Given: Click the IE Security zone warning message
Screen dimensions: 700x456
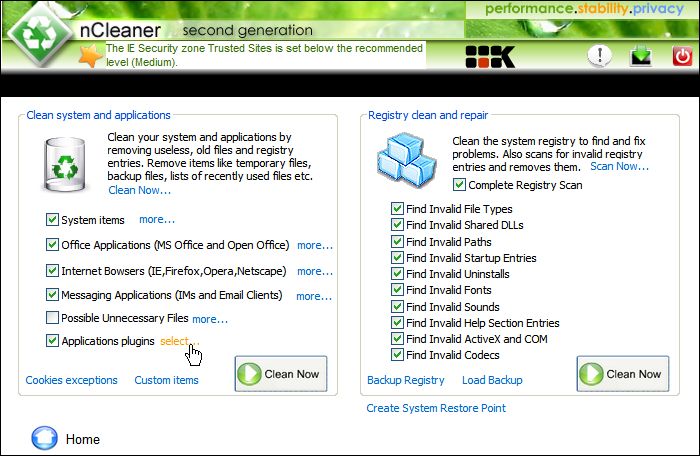Looking at the screenshot, I should (264, 55).
